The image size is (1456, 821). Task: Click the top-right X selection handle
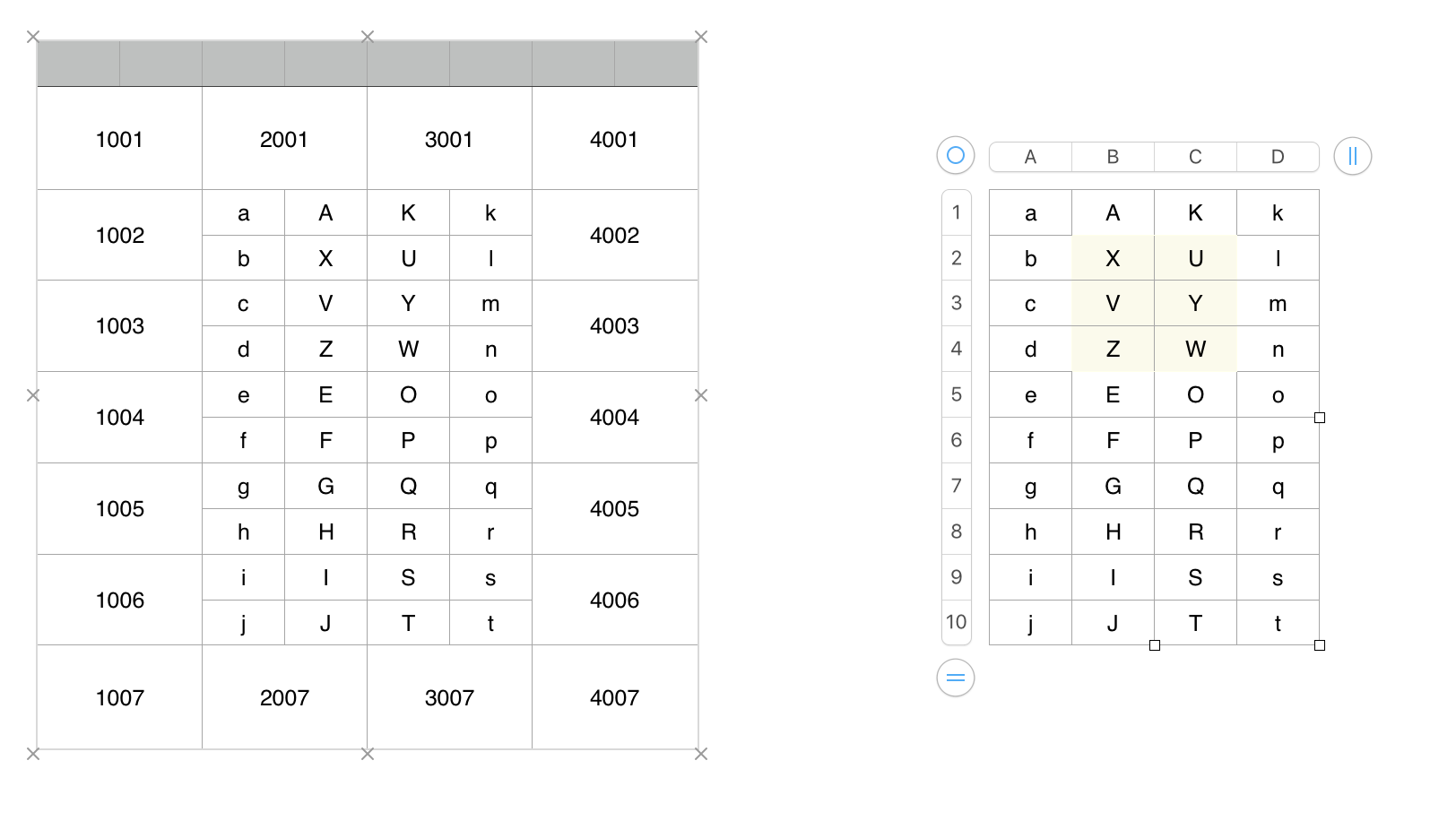point(701,37)
